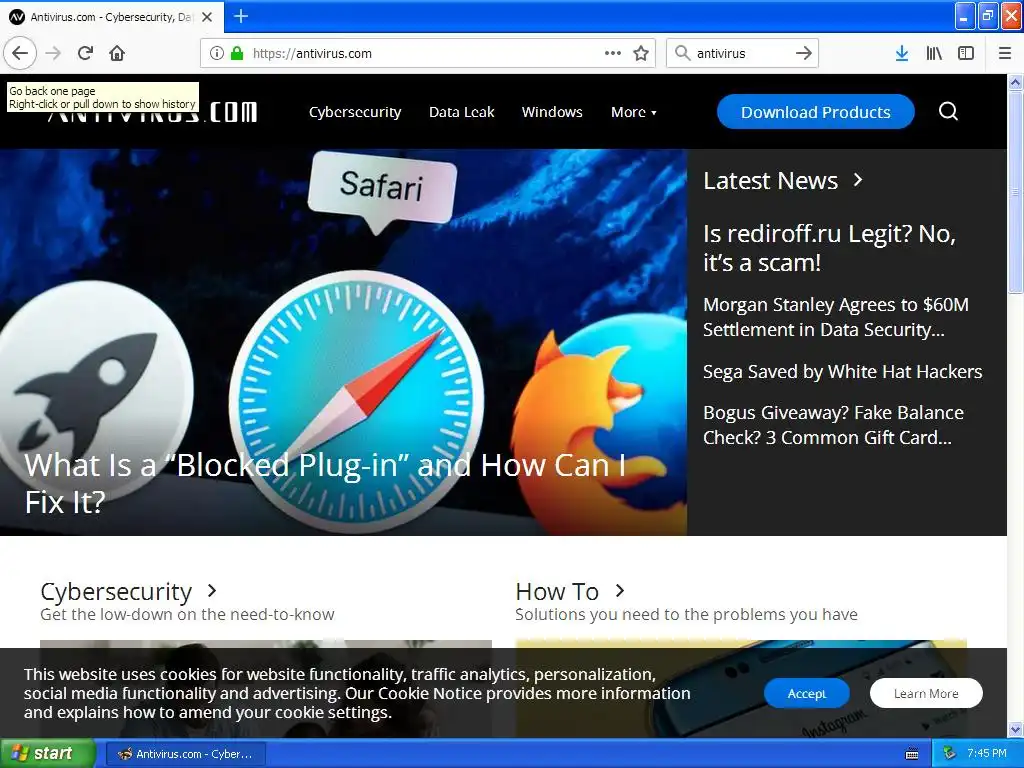This screenshot has height=768, width=1024.
Task: Click the page vertical scrollbar thumb
Action: pos(1015,191)
